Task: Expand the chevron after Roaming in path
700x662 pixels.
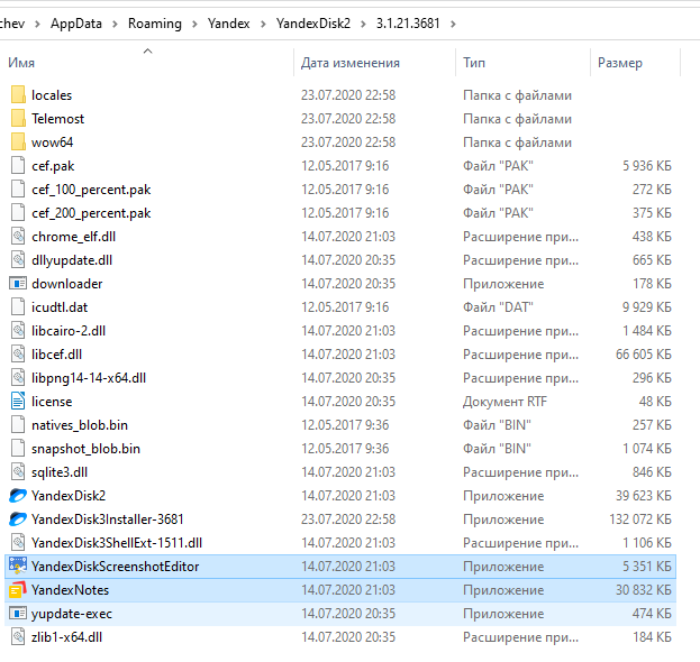Action: pos(195,24)
